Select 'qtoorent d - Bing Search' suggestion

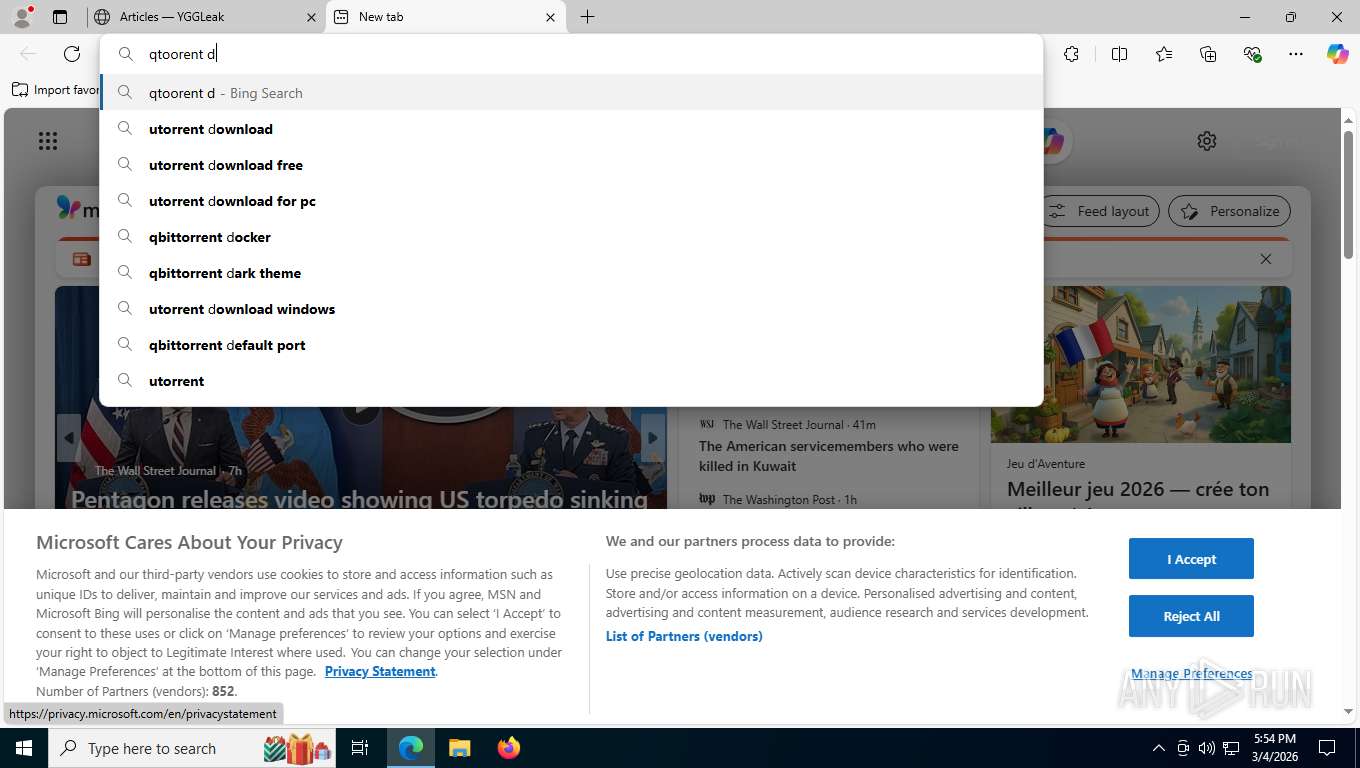pos(571,93)
